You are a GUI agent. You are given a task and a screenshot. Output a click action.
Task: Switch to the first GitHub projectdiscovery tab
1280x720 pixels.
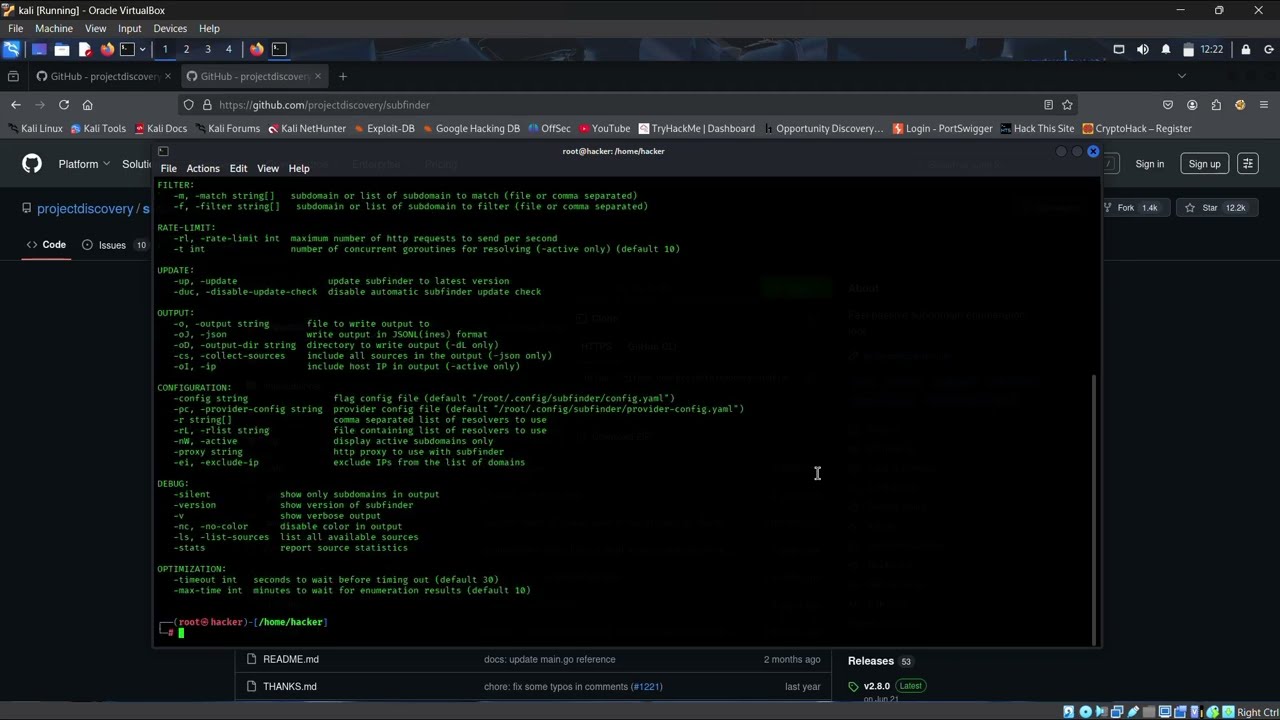[104, 76]
